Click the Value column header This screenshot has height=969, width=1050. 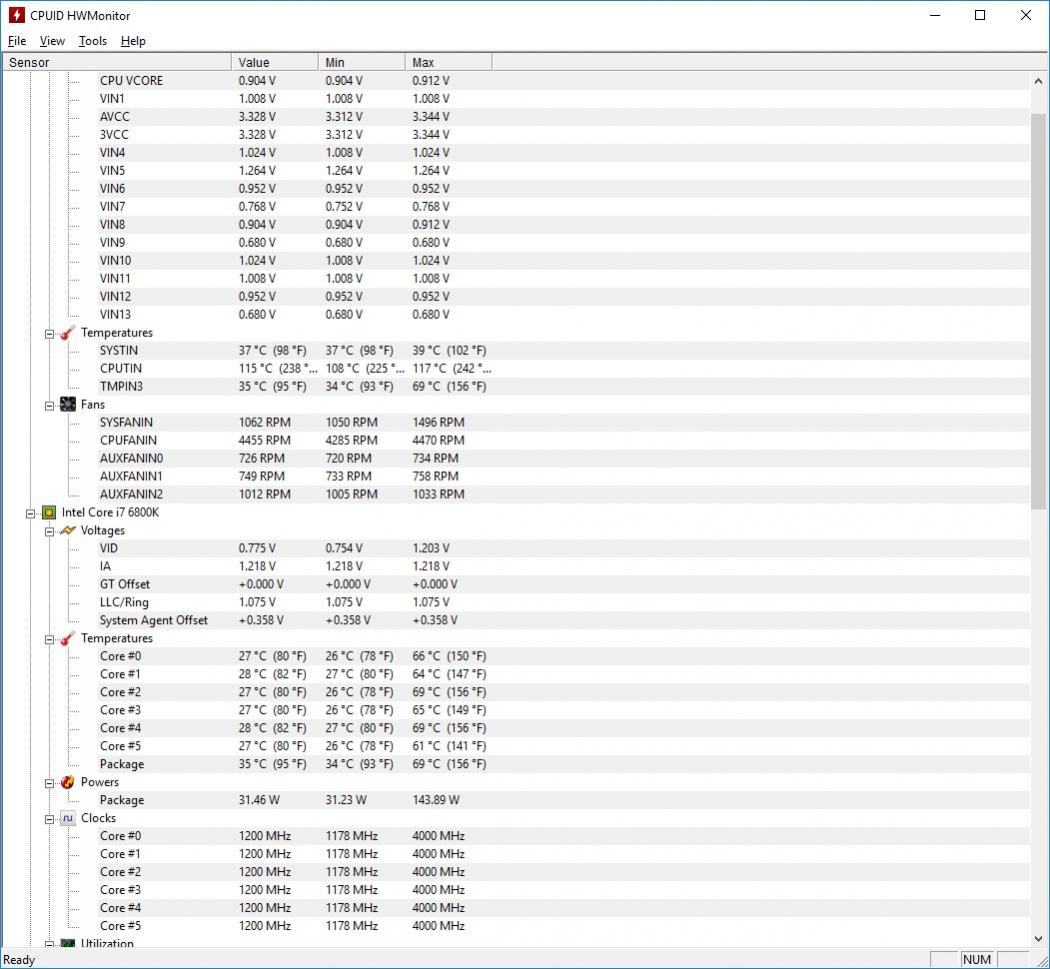[x=275, y=62]
